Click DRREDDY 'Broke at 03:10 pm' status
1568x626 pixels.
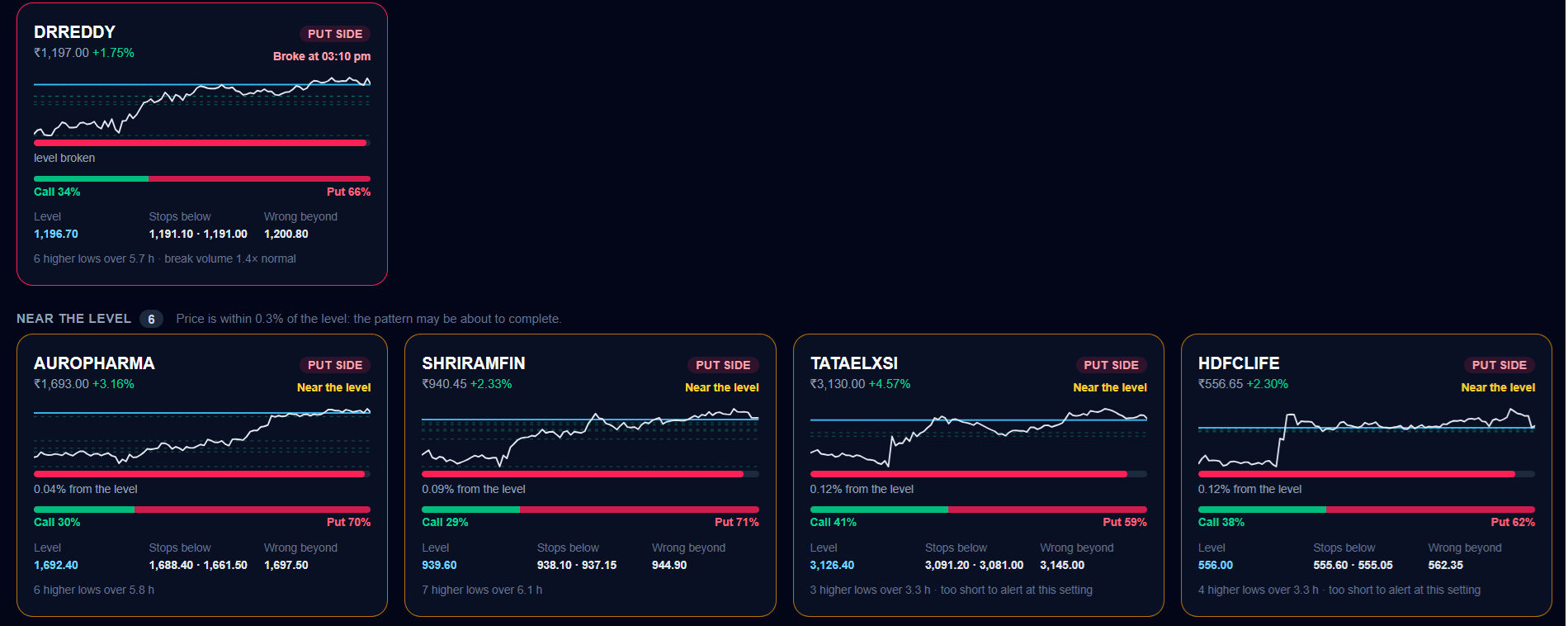pos(322,56)
